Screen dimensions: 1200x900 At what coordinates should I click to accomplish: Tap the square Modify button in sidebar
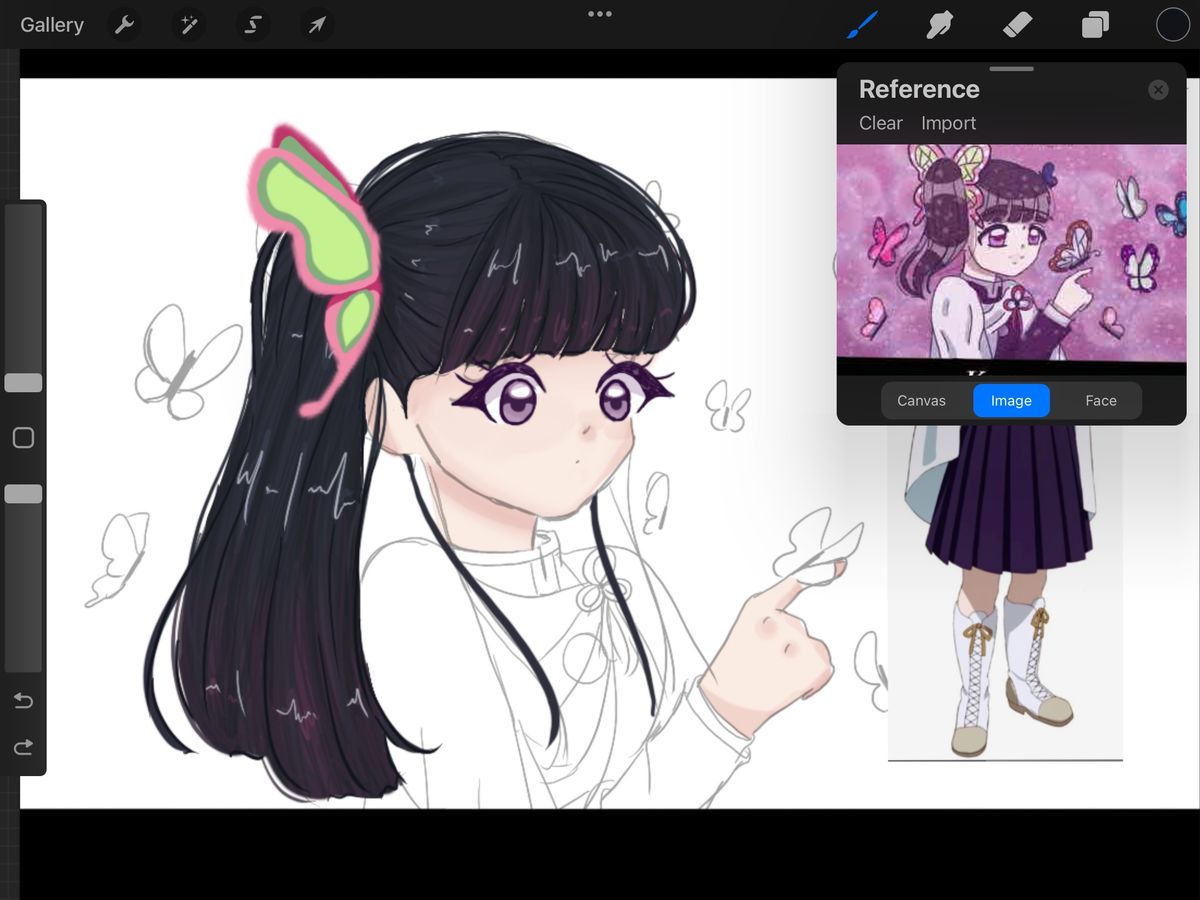[23, 438]
